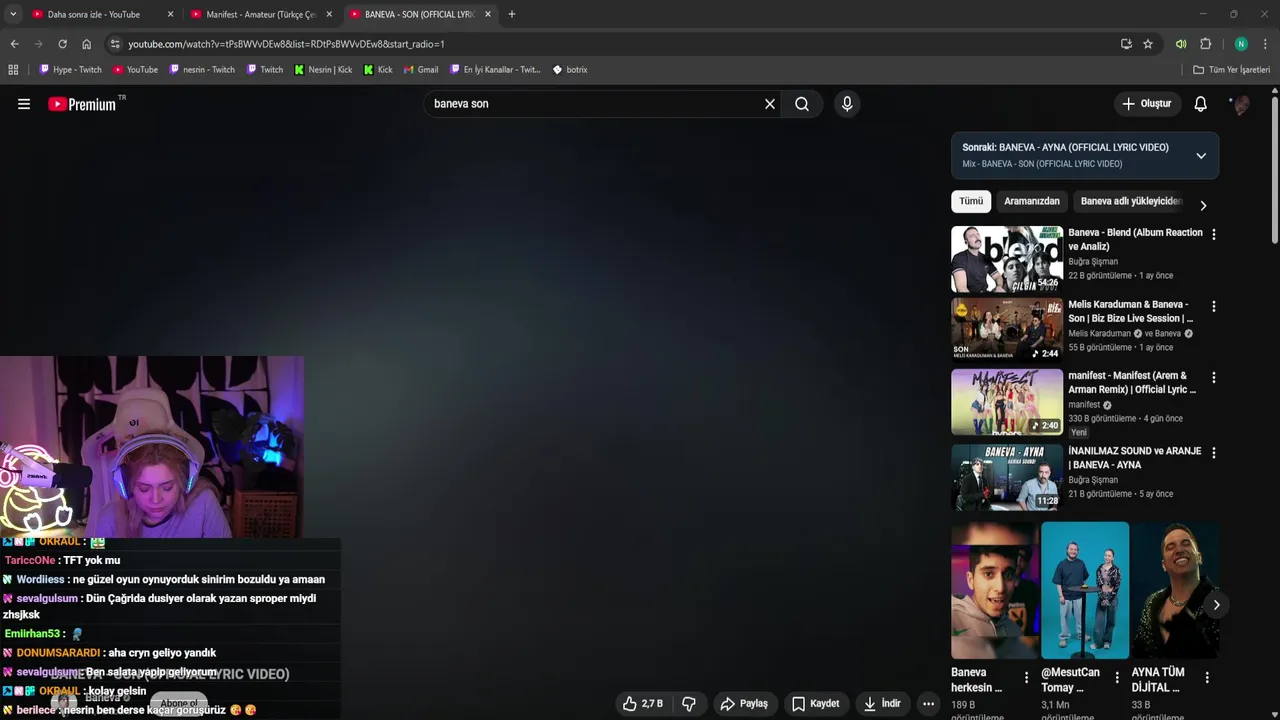The width and height of the screenshot is (1280, 720).
Task: Show next Shorts with right arrow
Action: tap(1216, 605)
